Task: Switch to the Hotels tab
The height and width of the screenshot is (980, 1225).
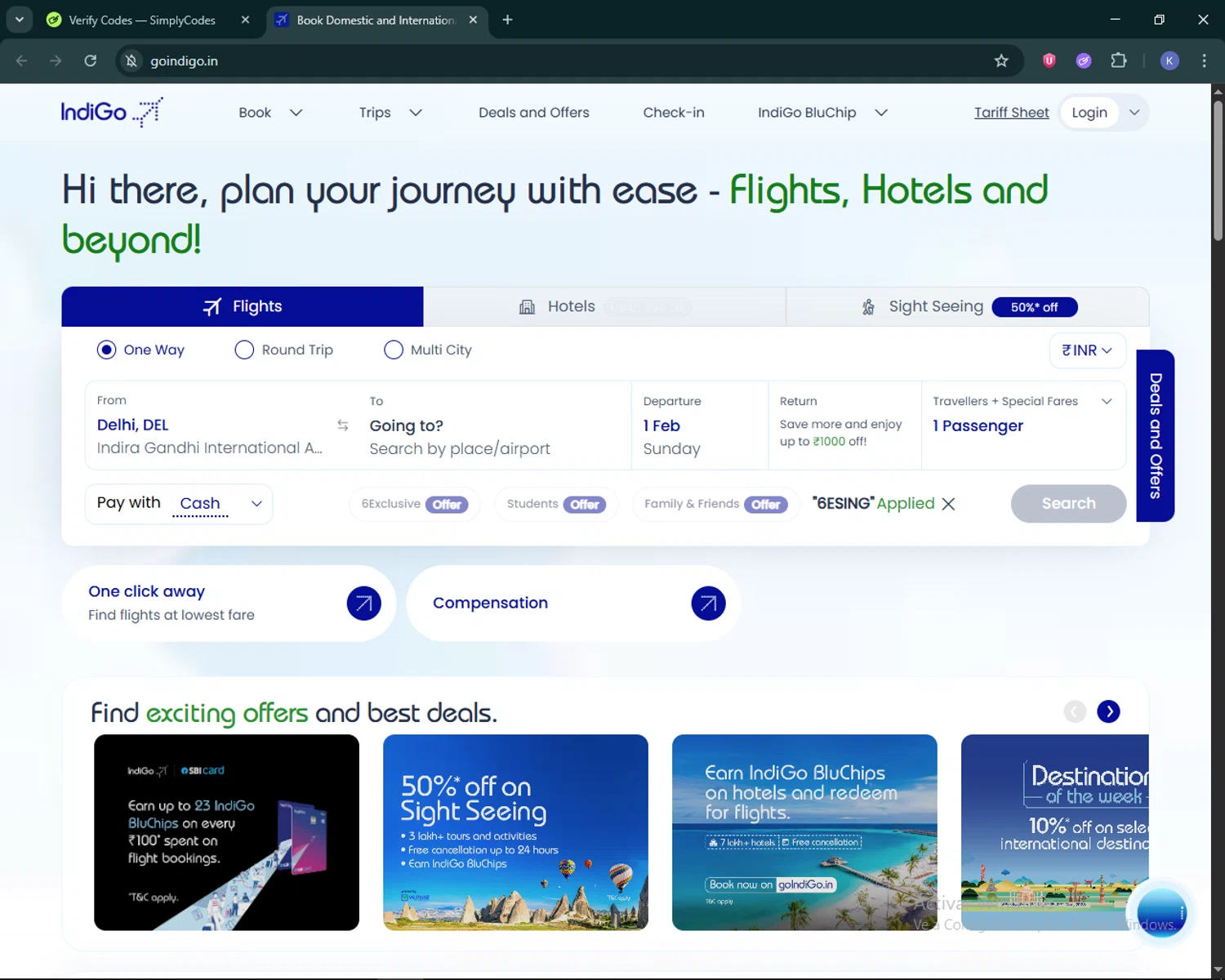Action: pyautogui.click(x=604, y=306)
